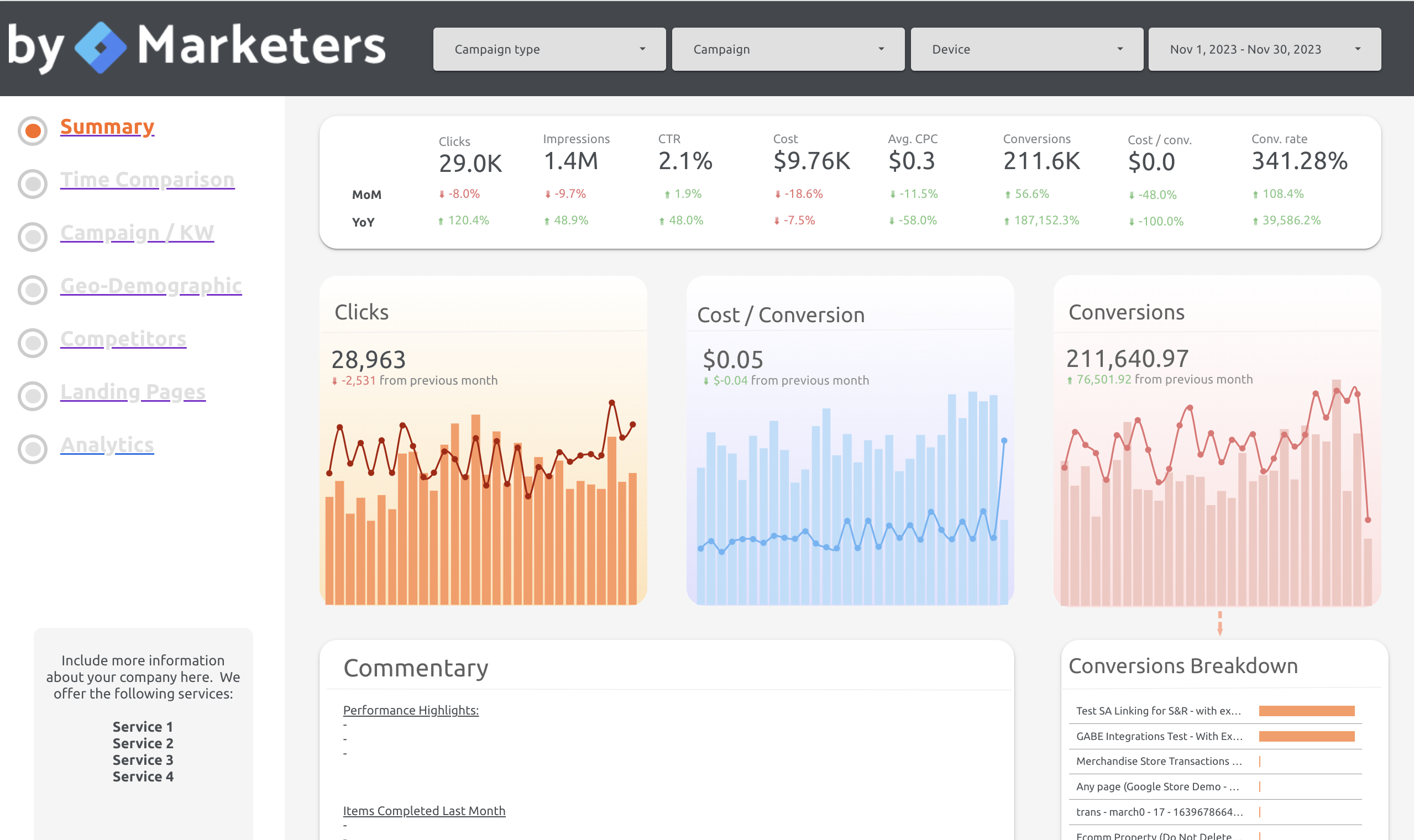Click the Conversions line chart
The image size is (1414, 840).
point(1217,492)
